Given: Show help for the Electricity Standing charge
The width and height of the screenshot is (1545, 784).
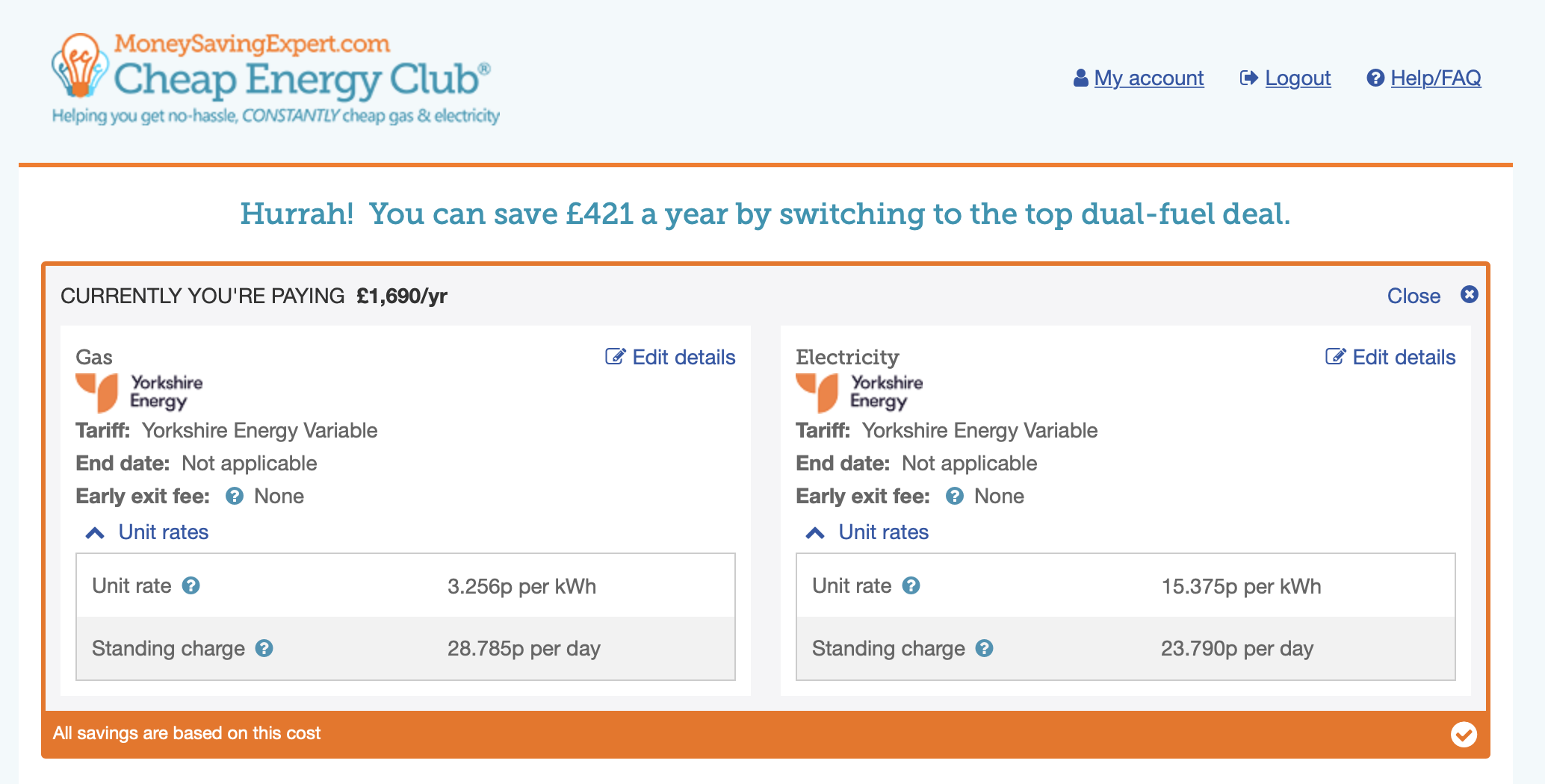Looking at the screenshot, I should (x=985, y=648).
